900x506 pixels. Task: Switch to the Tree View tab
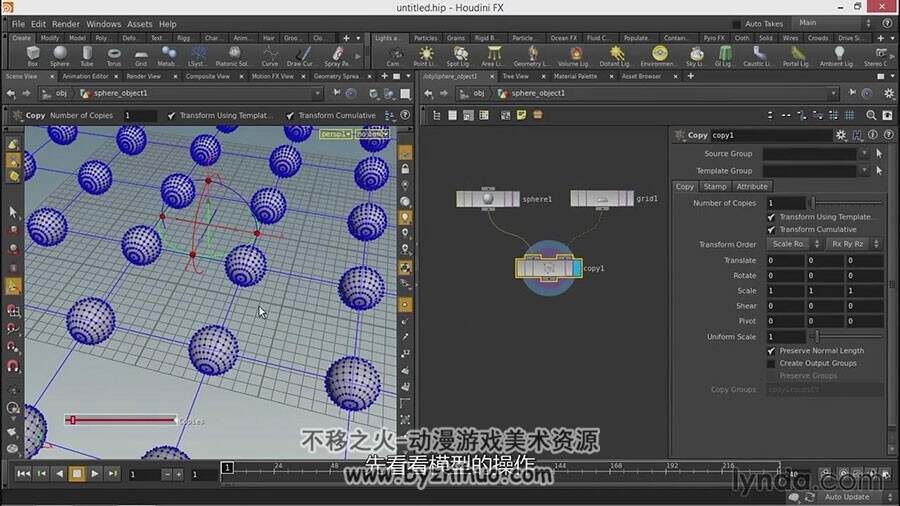click(x=515, y=76)
